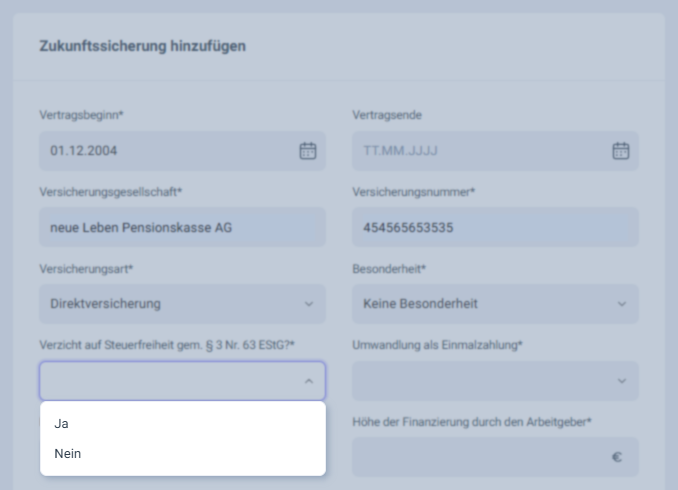Expand the Umwandlung als Einmalzahlung chevron
Viewport: 678px width, 490px height.
(x=620, y=380)
